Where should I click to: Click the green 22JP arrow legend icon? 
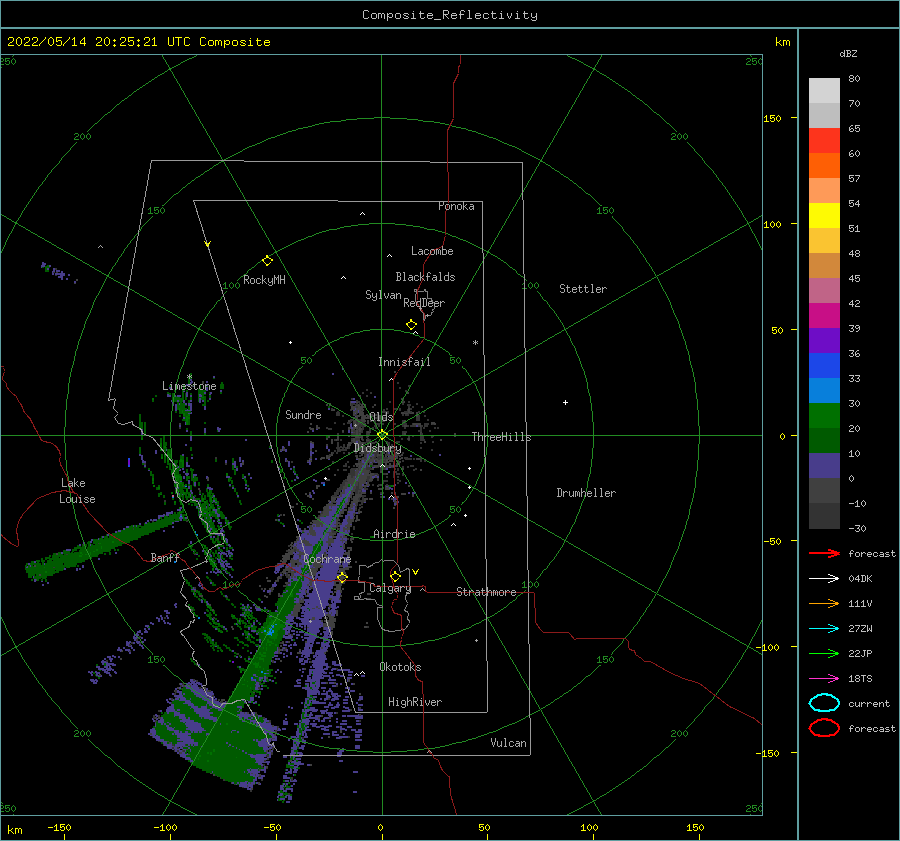[824, 653]
